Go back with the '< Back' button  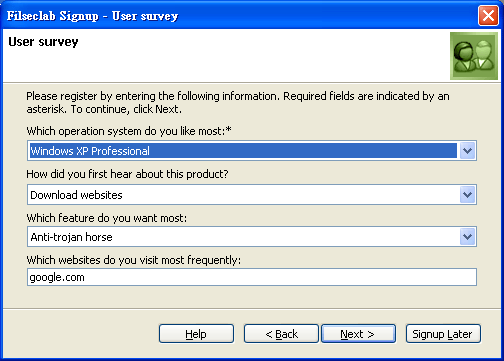tap(281, 334)
